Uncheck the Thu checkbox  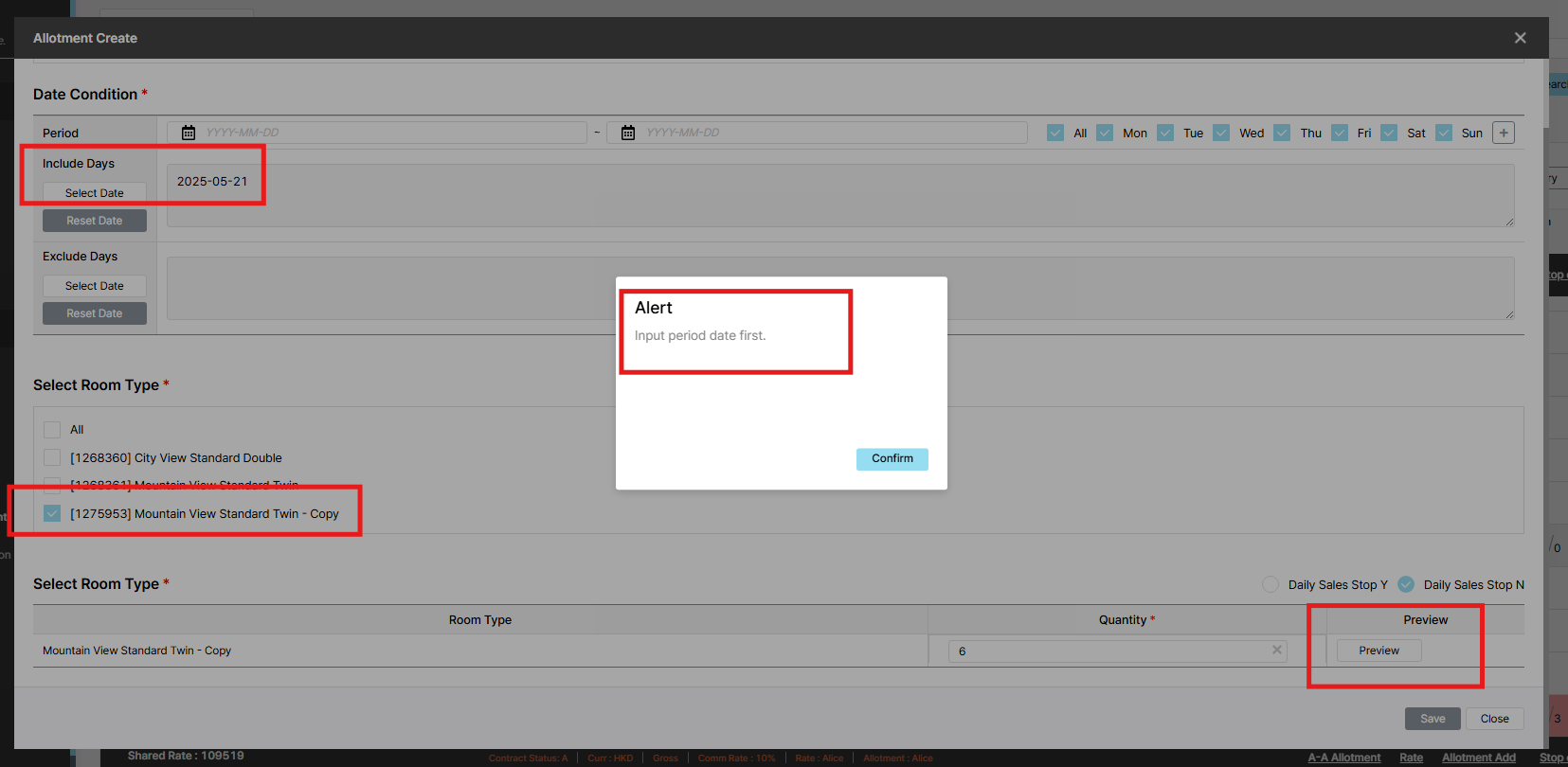click(x=1282, y=133)
